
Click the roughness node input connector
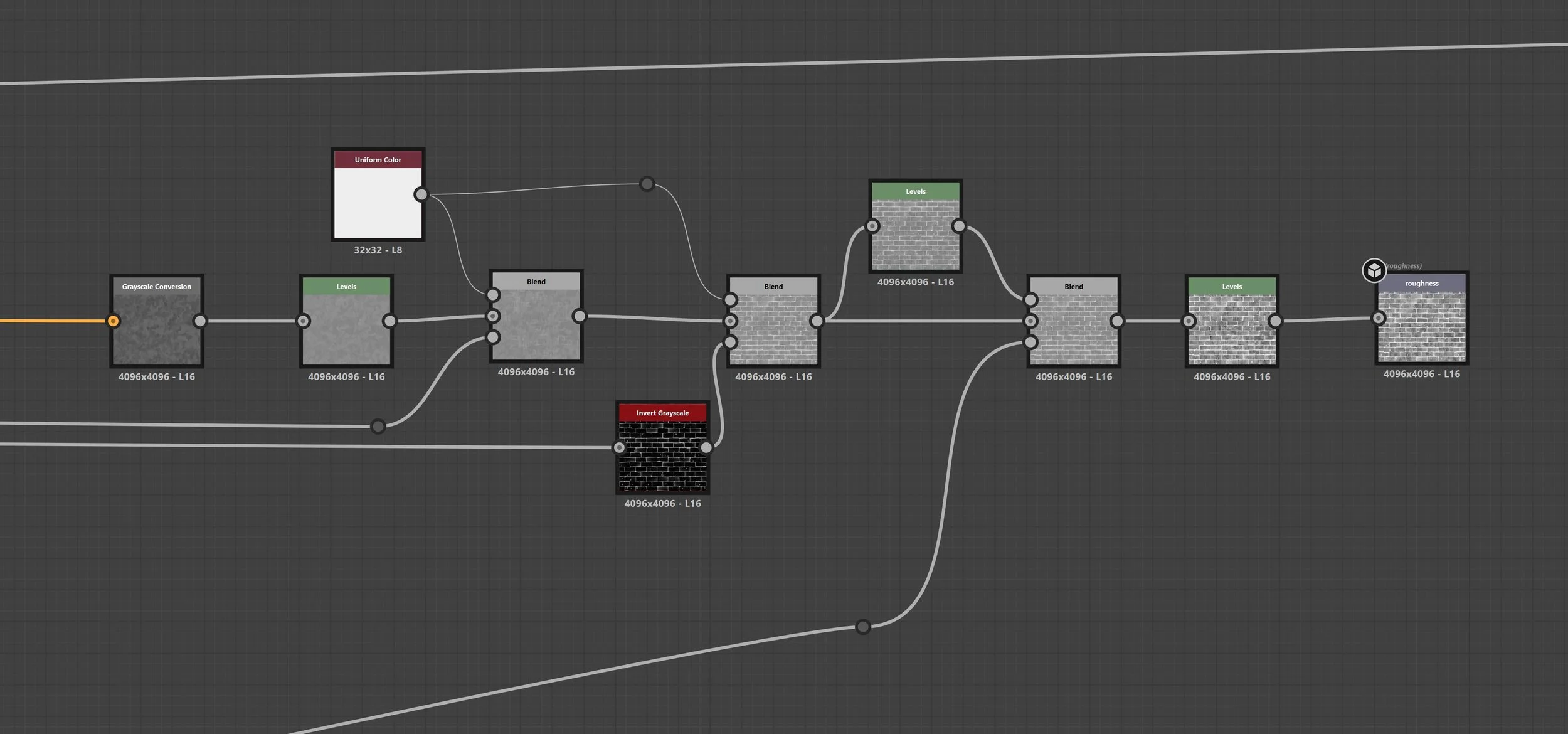click(1378, 318)
